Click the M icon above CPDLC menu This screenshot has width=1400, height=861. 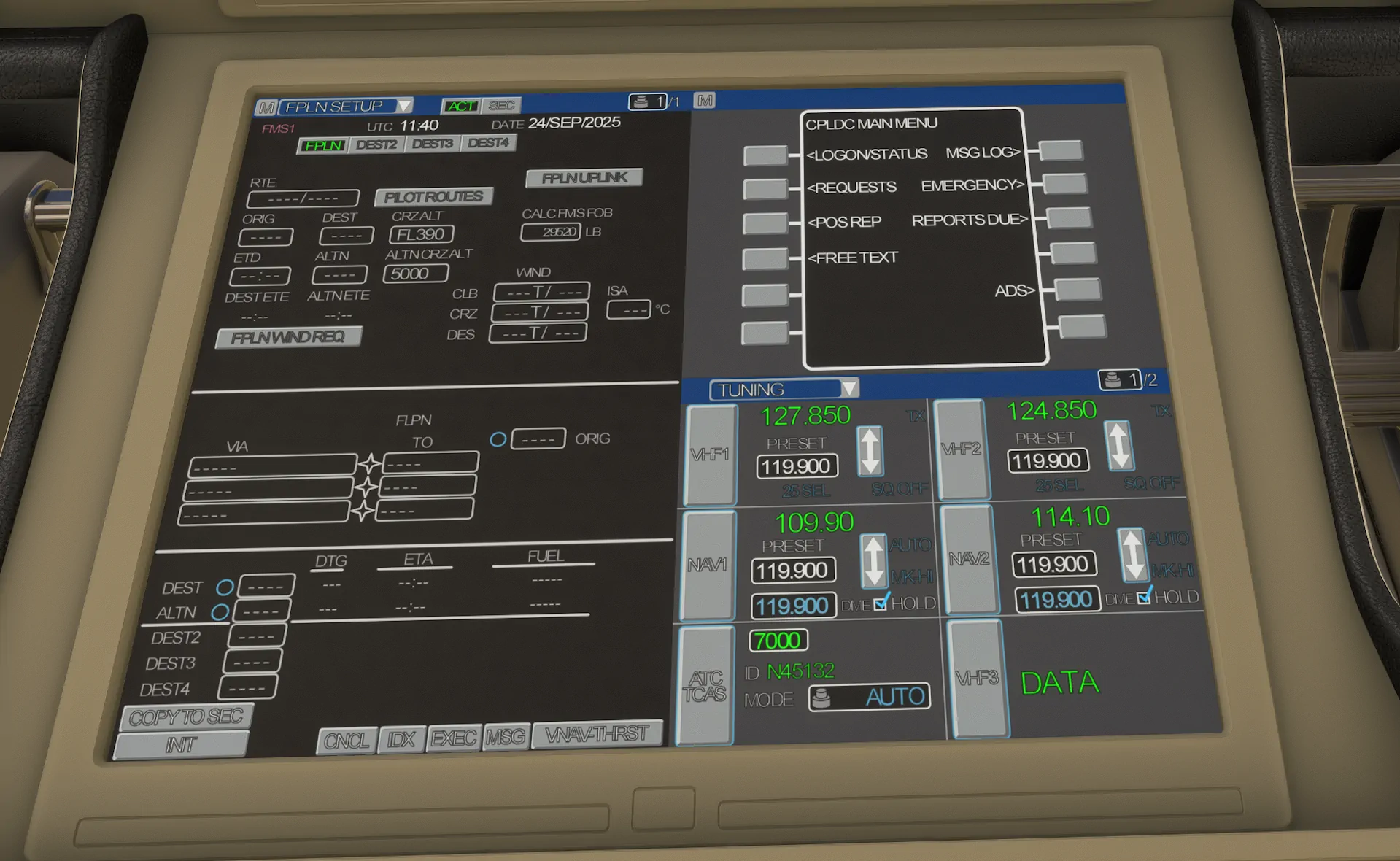(x=704, y=100)
